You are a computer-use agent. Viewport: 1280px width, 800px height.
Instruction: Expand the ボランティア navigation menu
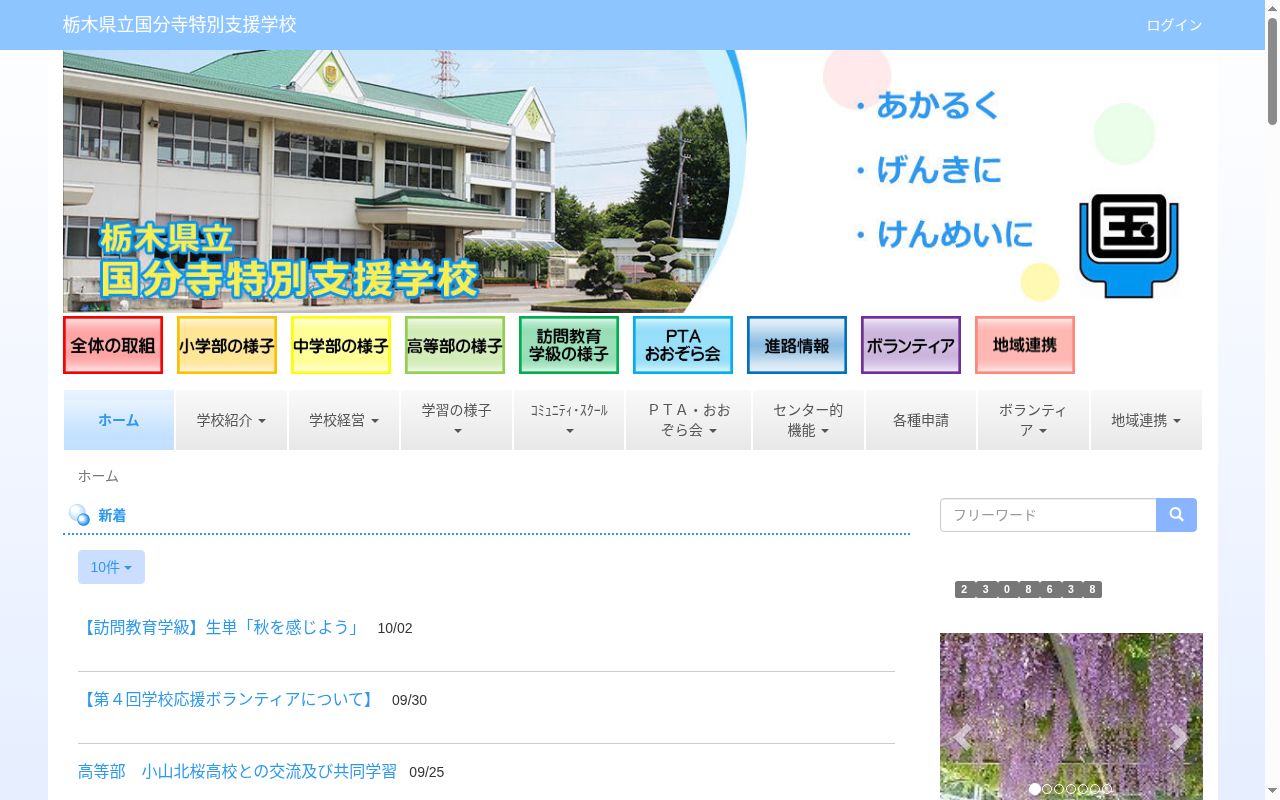tap(1033, 420)
